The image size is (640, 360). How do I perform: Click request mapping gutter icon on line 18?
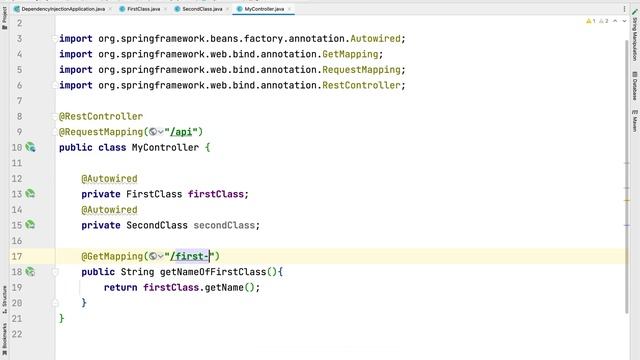[x=30, y=272]
